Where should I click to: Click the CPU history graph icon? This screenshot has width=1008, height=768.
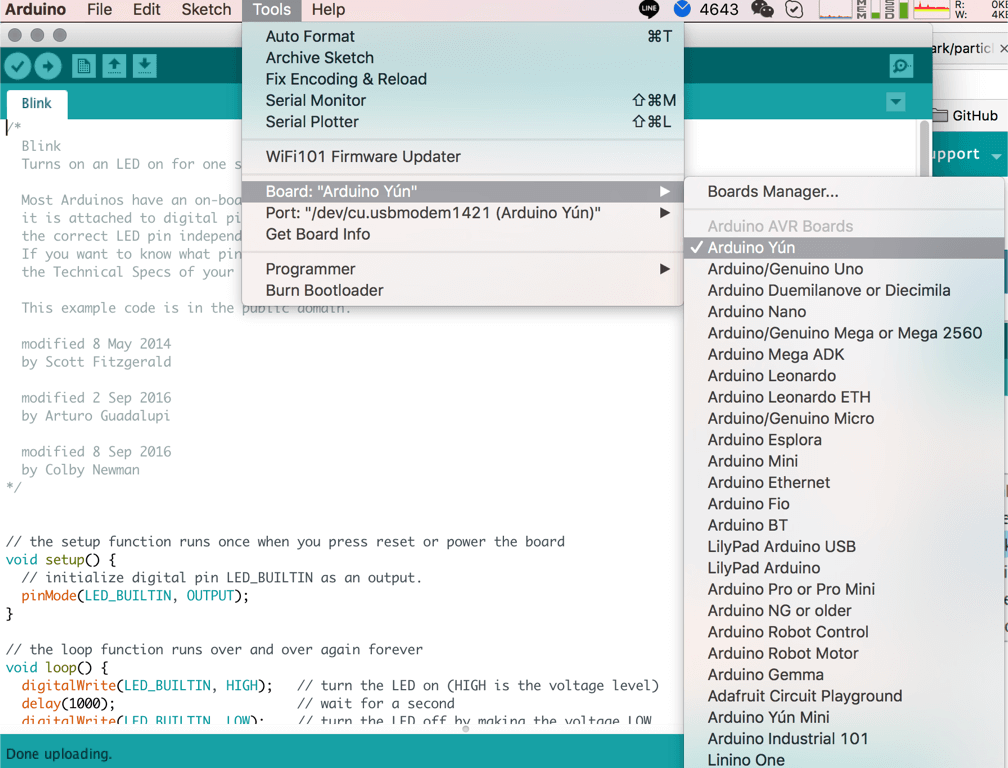(x=835, y=9)
